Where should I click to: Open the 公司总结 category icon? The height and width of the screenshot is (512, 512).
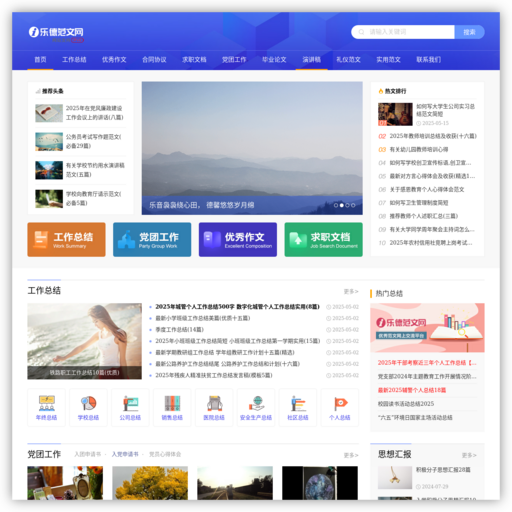(130, 407)
